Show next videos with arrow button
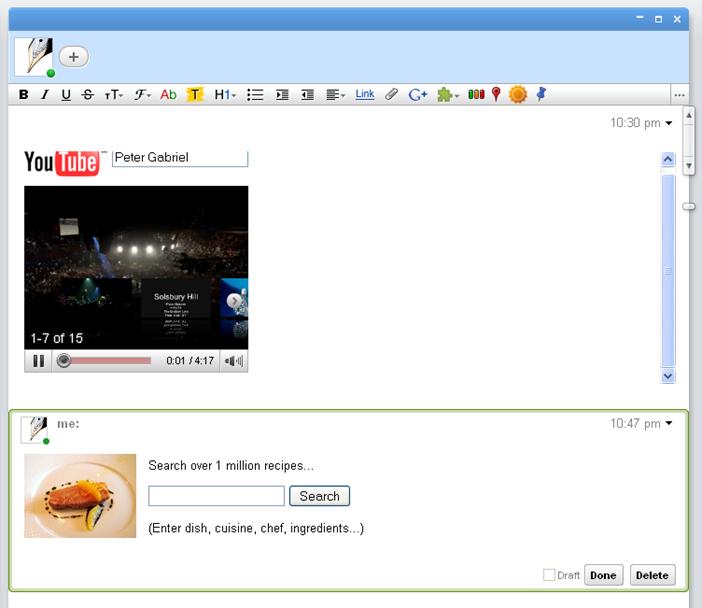 [233, 301]
